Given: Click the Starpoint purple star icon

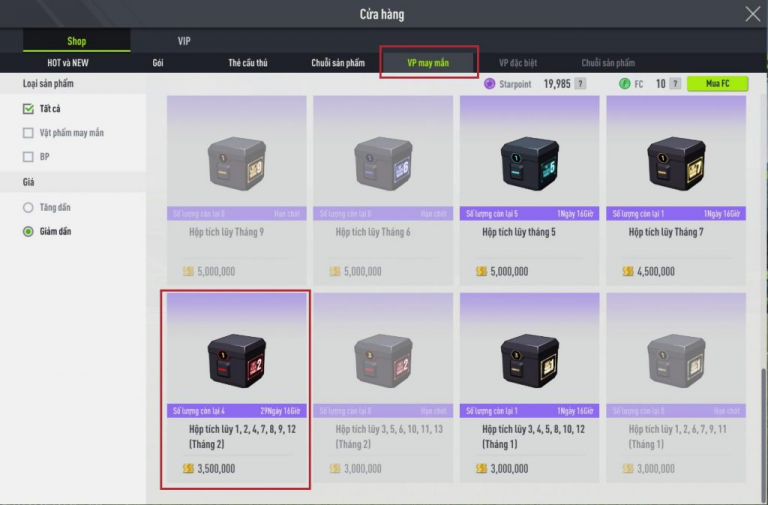Looking at the screenshot, I should [489, 84].
